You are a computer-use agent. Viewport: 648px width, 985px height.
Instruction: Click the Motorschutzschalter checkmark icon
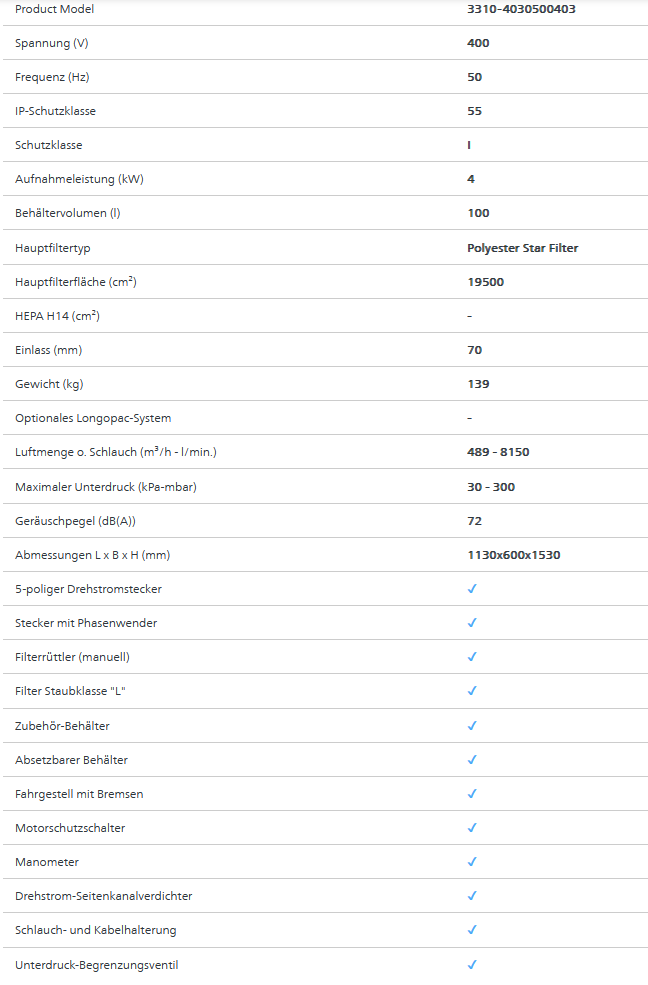[x=472, y=827]
